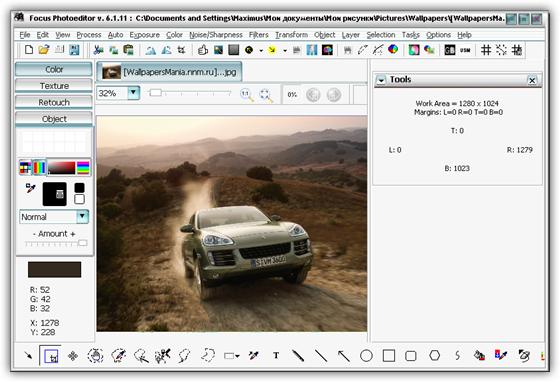
Task: Open file with the folder icon
Action: click(44, 50)
